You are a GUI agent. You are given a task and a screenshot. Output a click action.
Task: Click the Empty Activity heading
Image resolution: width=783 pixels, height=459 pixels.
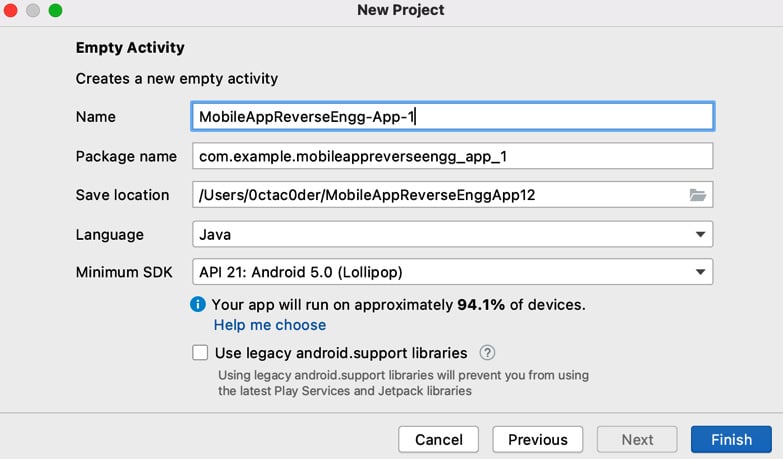pyautogui.click(x=130, y=47)
